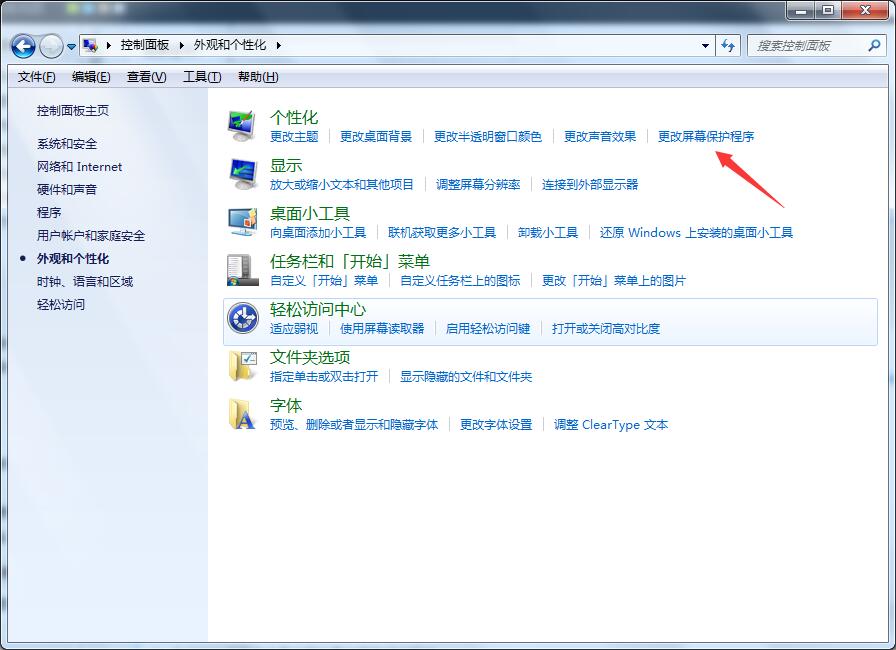This screenshot has width=896, height=650.
Task: Open the 显示 heading link
Action: point(286,166)
